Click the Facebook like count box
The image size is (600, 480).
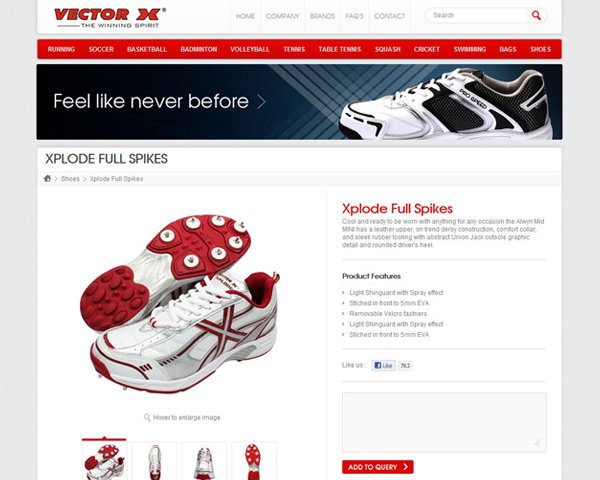click(405, 366)
